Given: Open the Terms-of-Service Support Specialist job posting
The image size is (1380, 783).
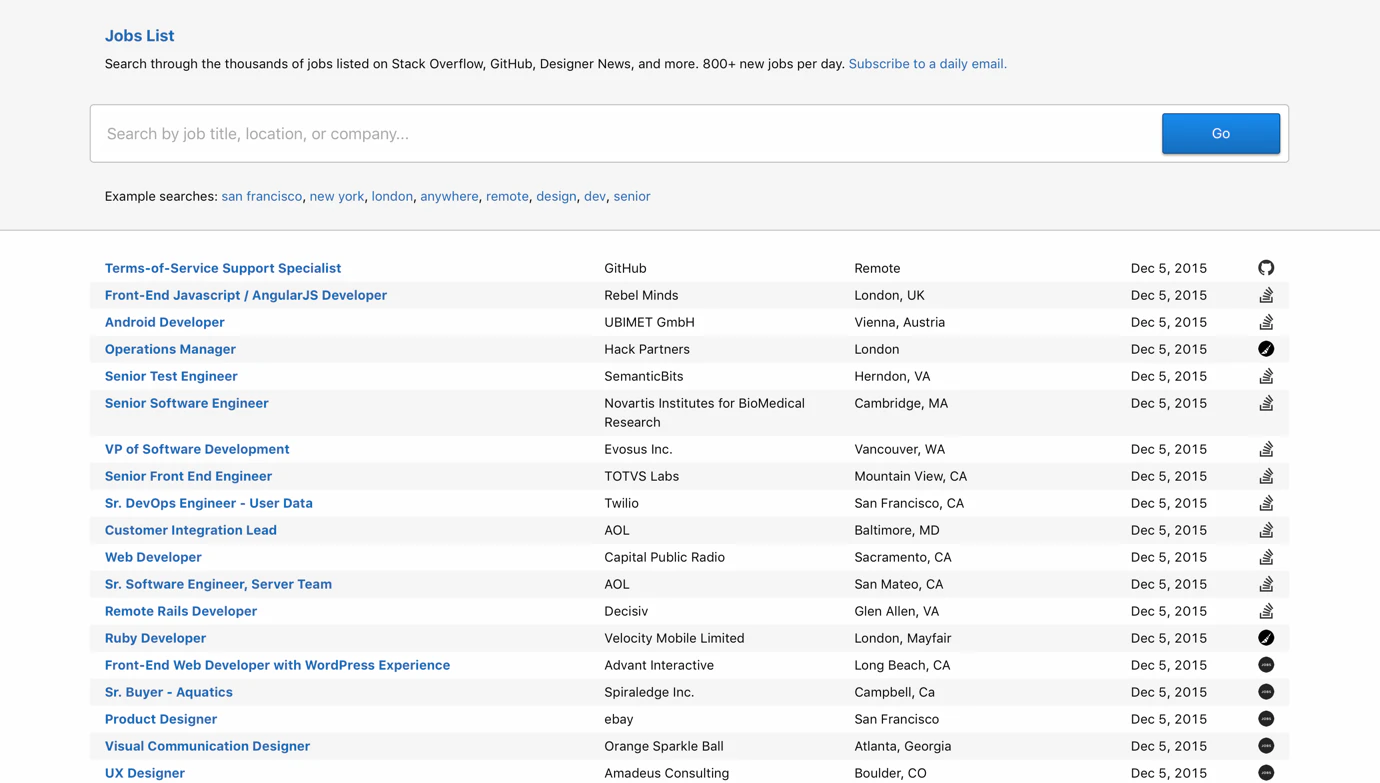Looking at the screenshot, I should point(223,267).
